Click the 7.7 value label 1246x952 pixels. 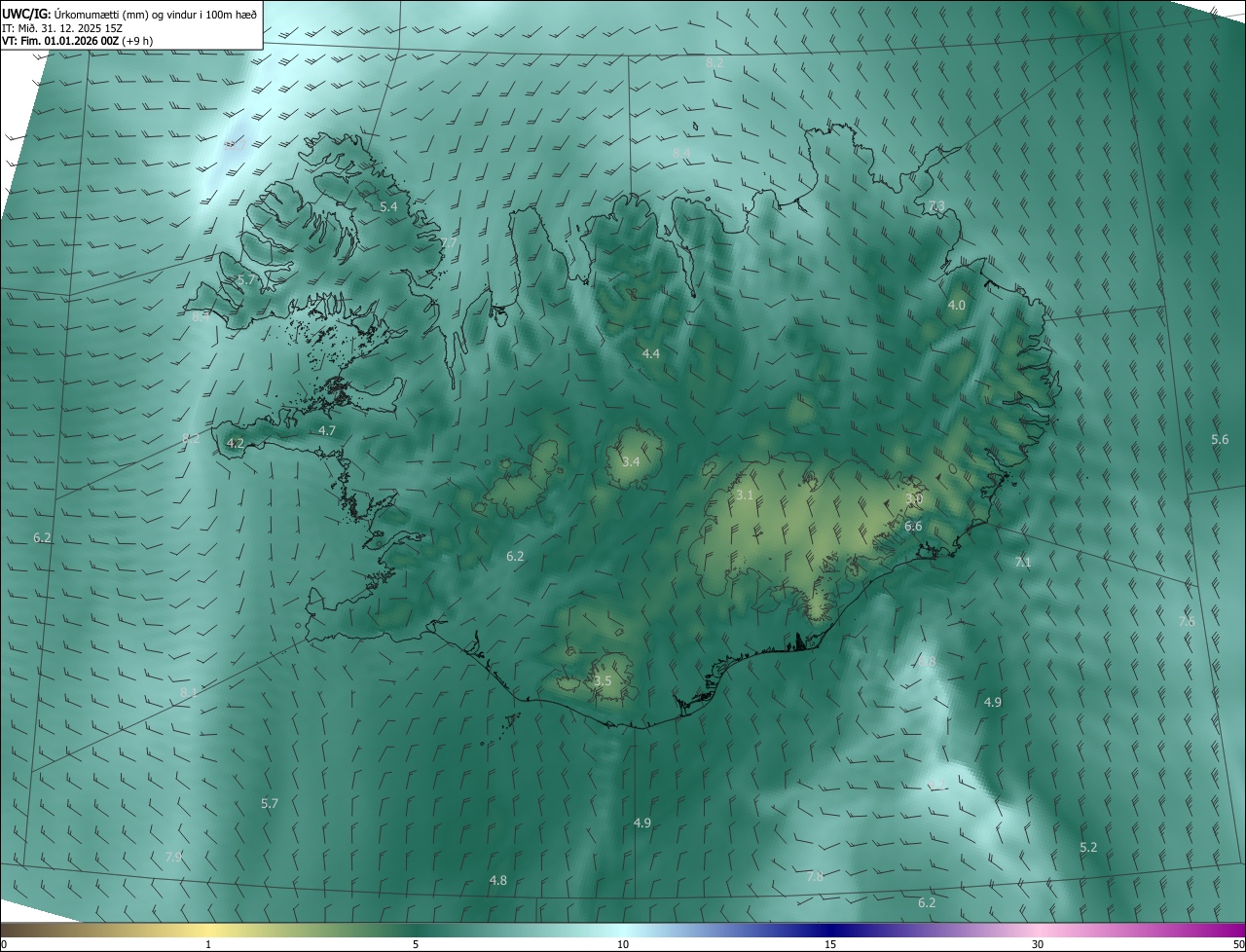pos(448,242)
